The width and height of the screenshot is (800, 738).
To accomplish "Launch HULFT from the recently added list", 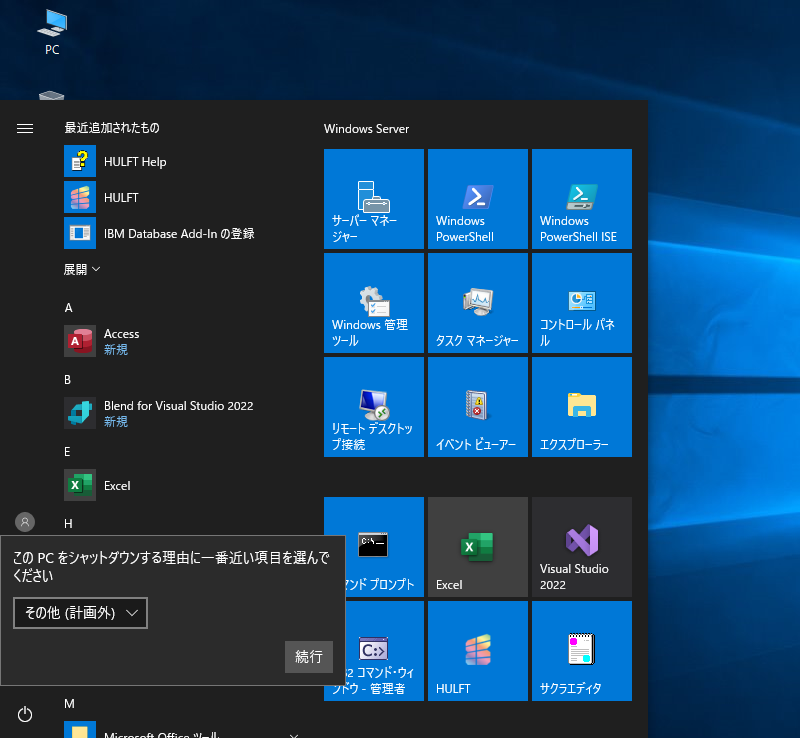I will point(184,197).
